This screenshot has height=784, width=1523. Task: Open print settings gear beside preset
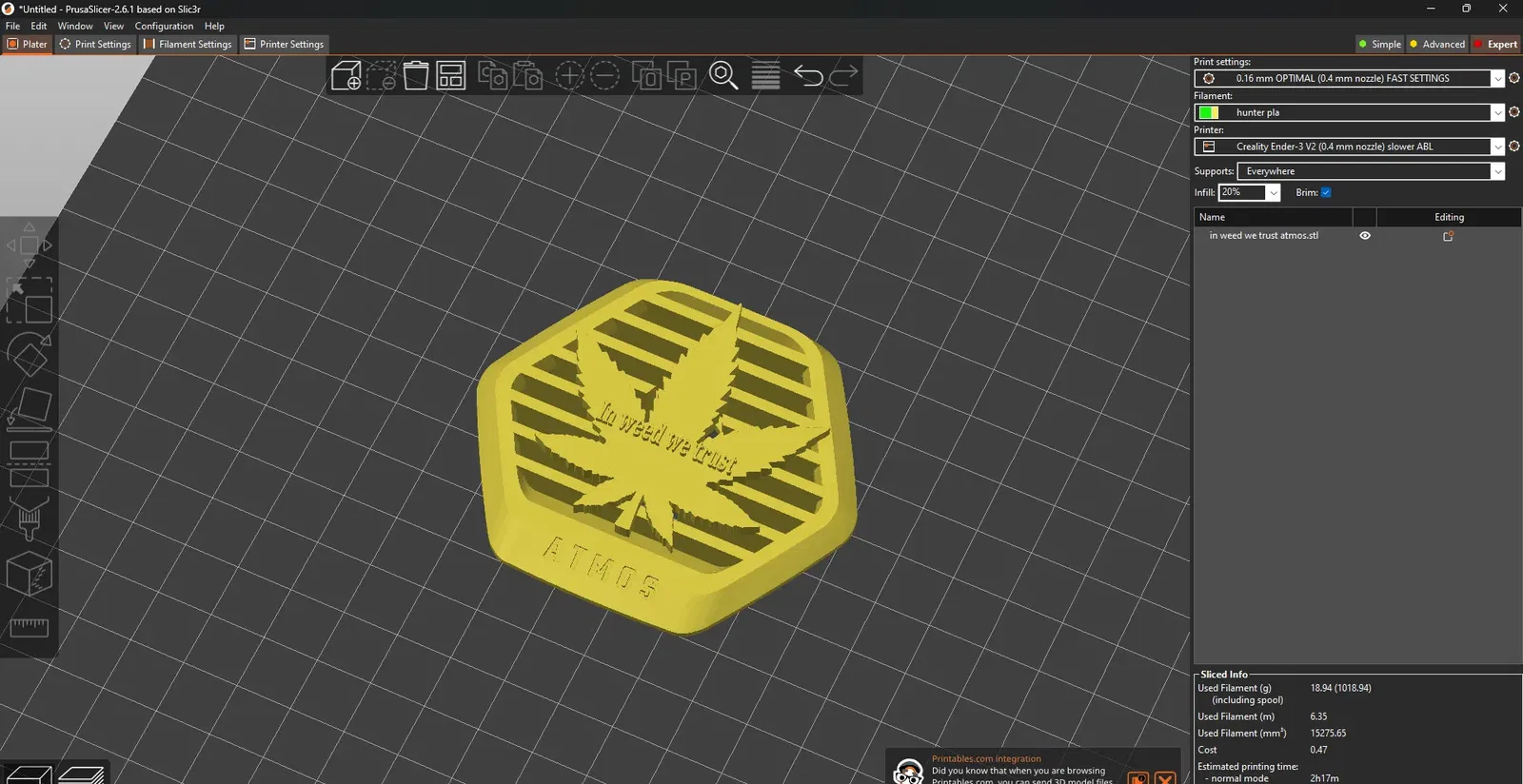pos(1514,78)
